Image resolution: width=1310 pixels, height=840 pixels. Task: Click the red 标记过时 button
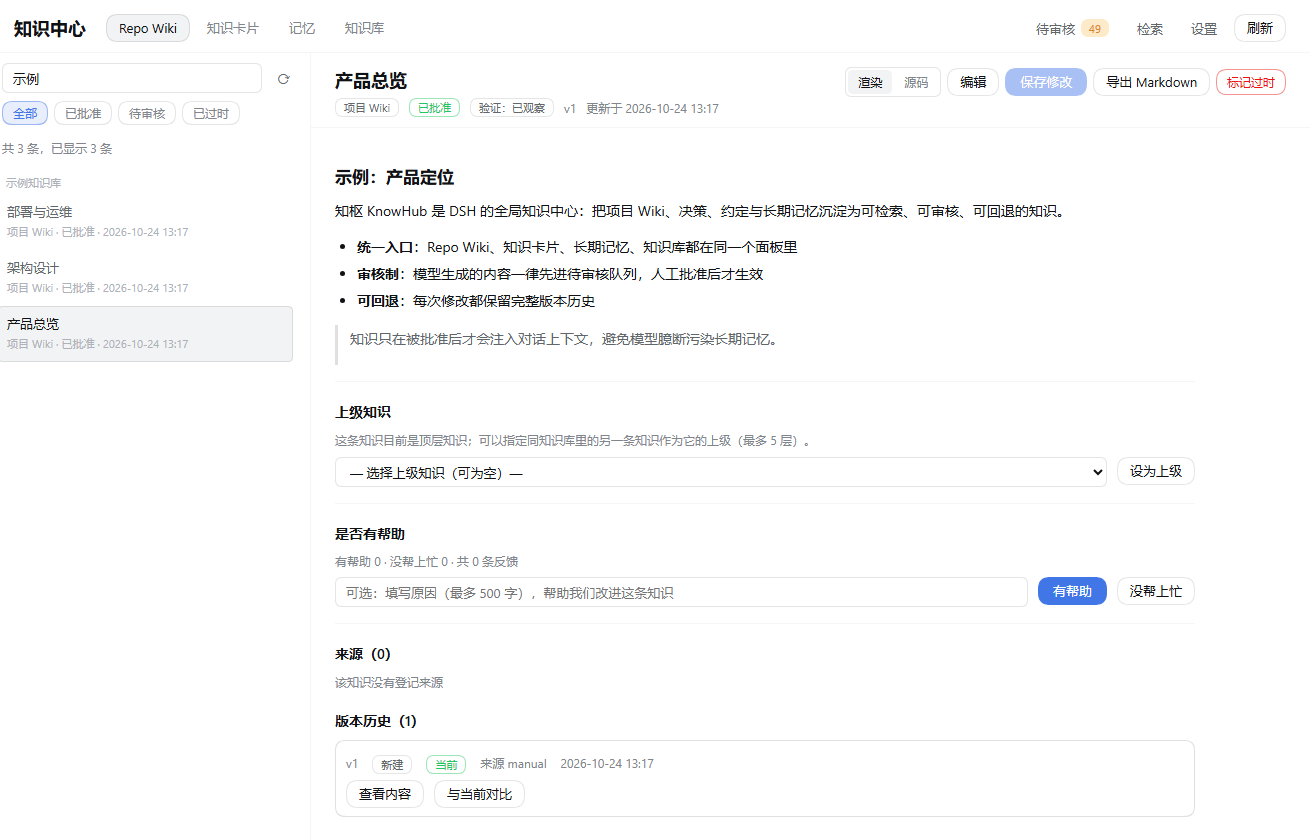click(x=1251, y=82)
